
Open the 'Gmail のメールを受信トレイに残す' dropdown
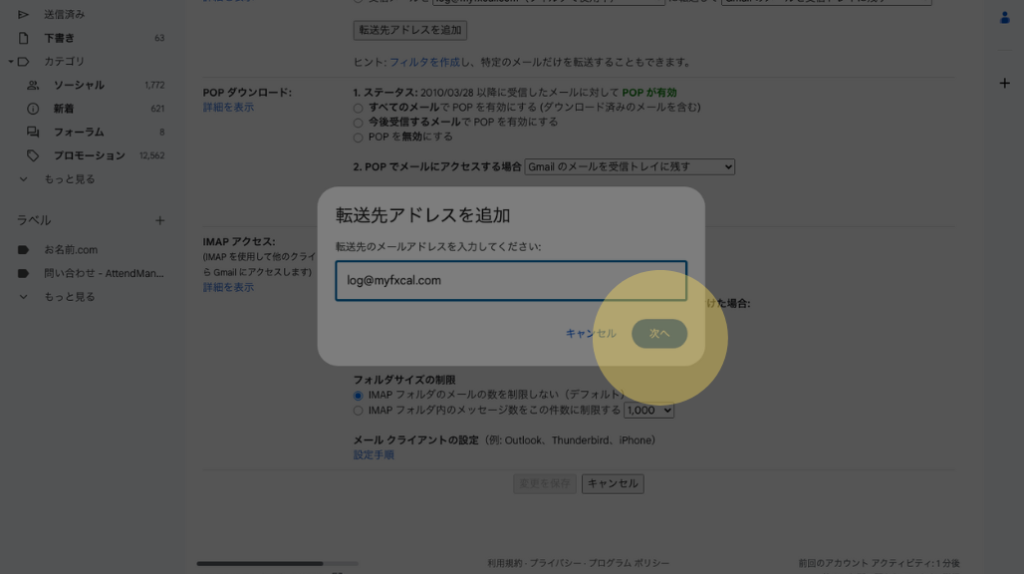pos(630,167)
